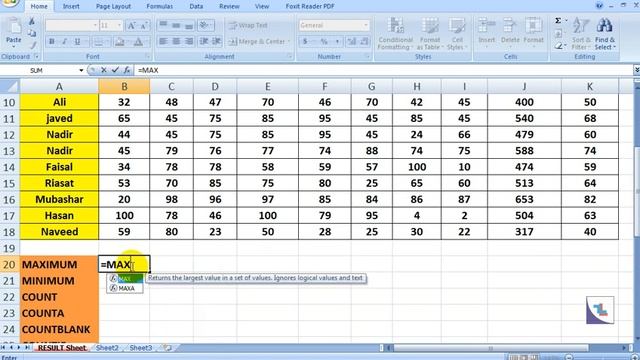Click the Increase Indent icon

pyautogui.click(x=217, y=41)
